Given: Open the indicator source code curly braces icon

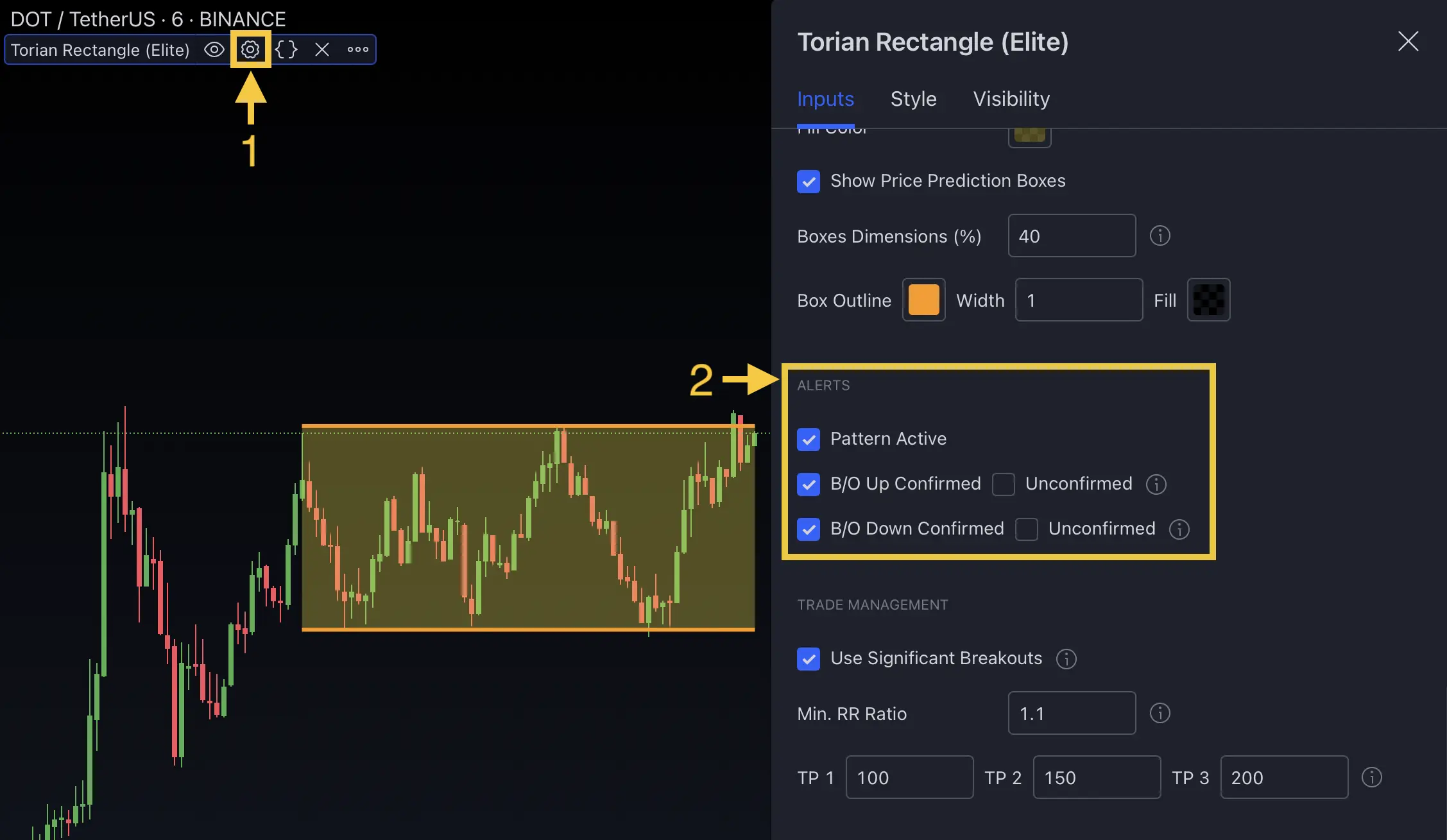Looking at the screenshot, I should tap(286, 49).
